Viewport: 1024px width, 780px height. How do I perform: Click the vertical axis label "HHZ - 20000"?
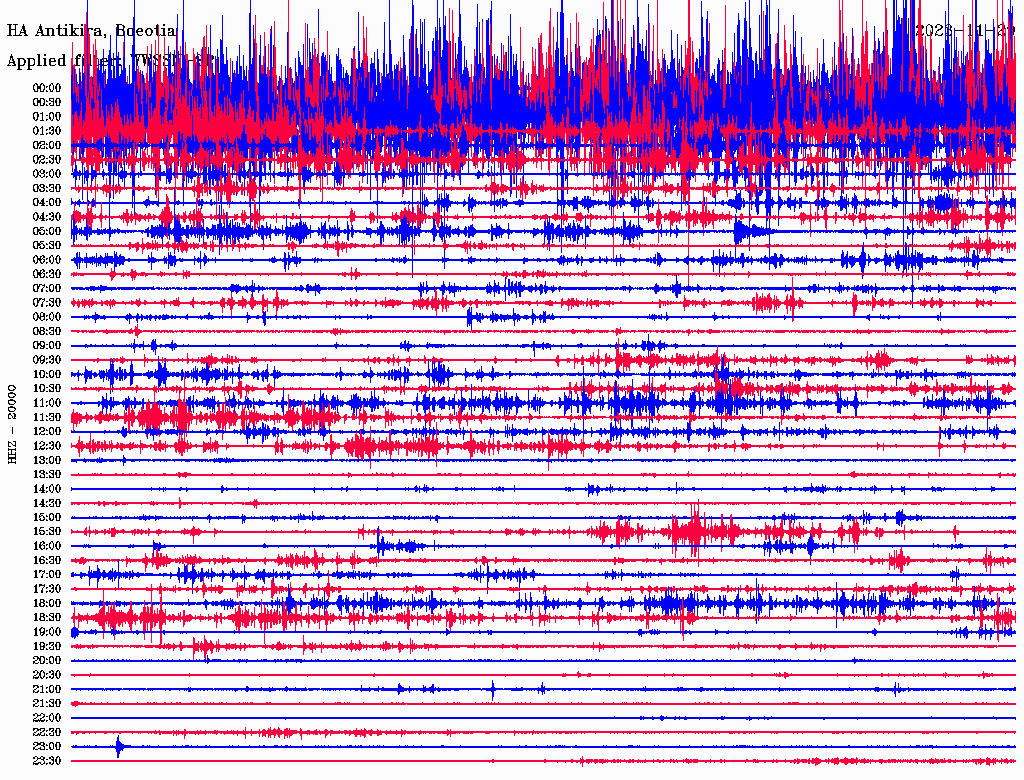[x=13, y=425]
